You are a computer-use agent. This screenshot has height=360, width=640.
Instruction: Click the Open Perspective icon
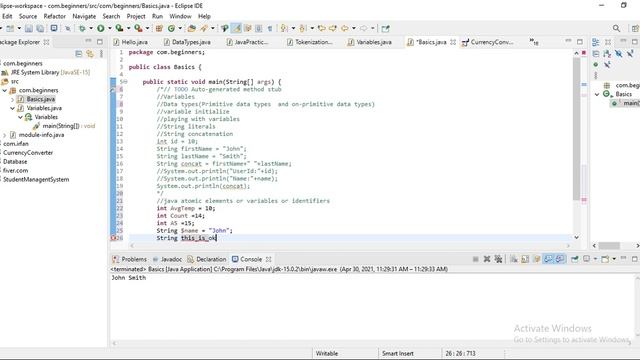pos(635,29)
